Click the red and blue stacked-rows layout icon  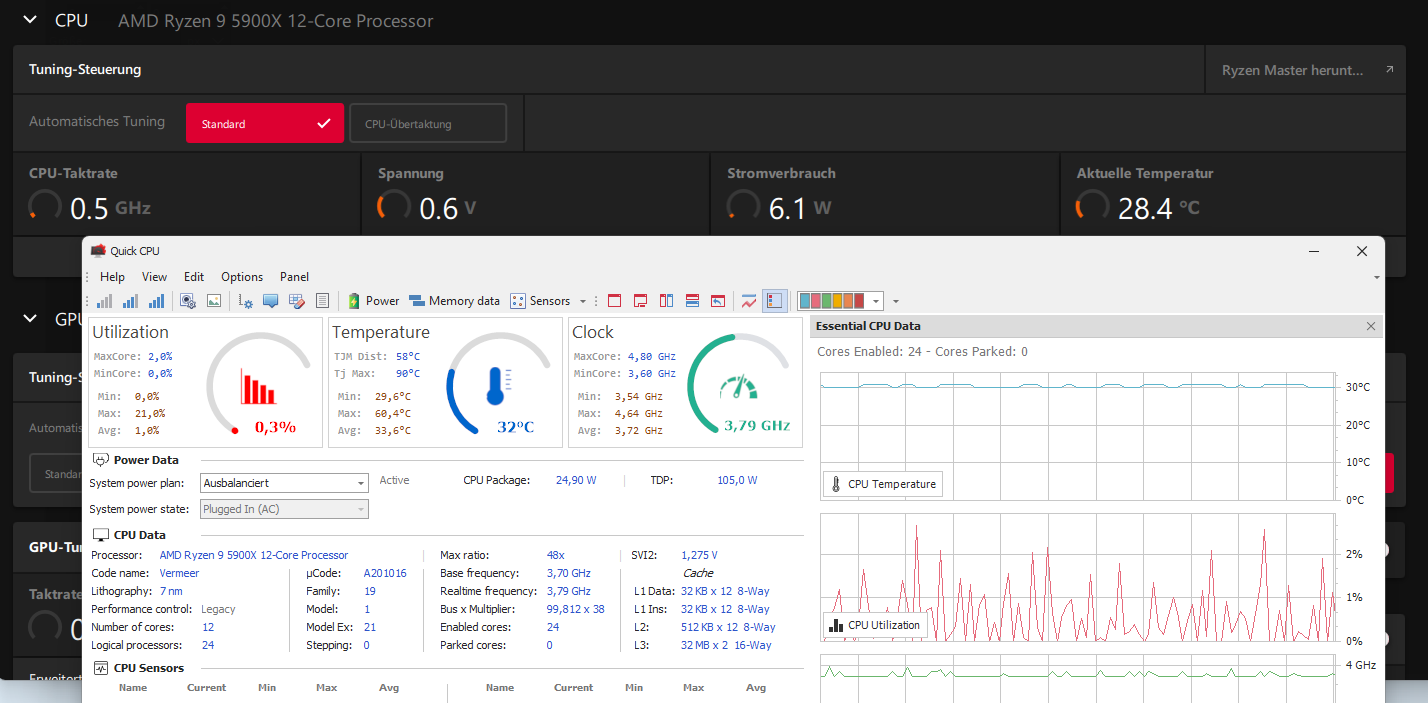[x=692, y=301]
